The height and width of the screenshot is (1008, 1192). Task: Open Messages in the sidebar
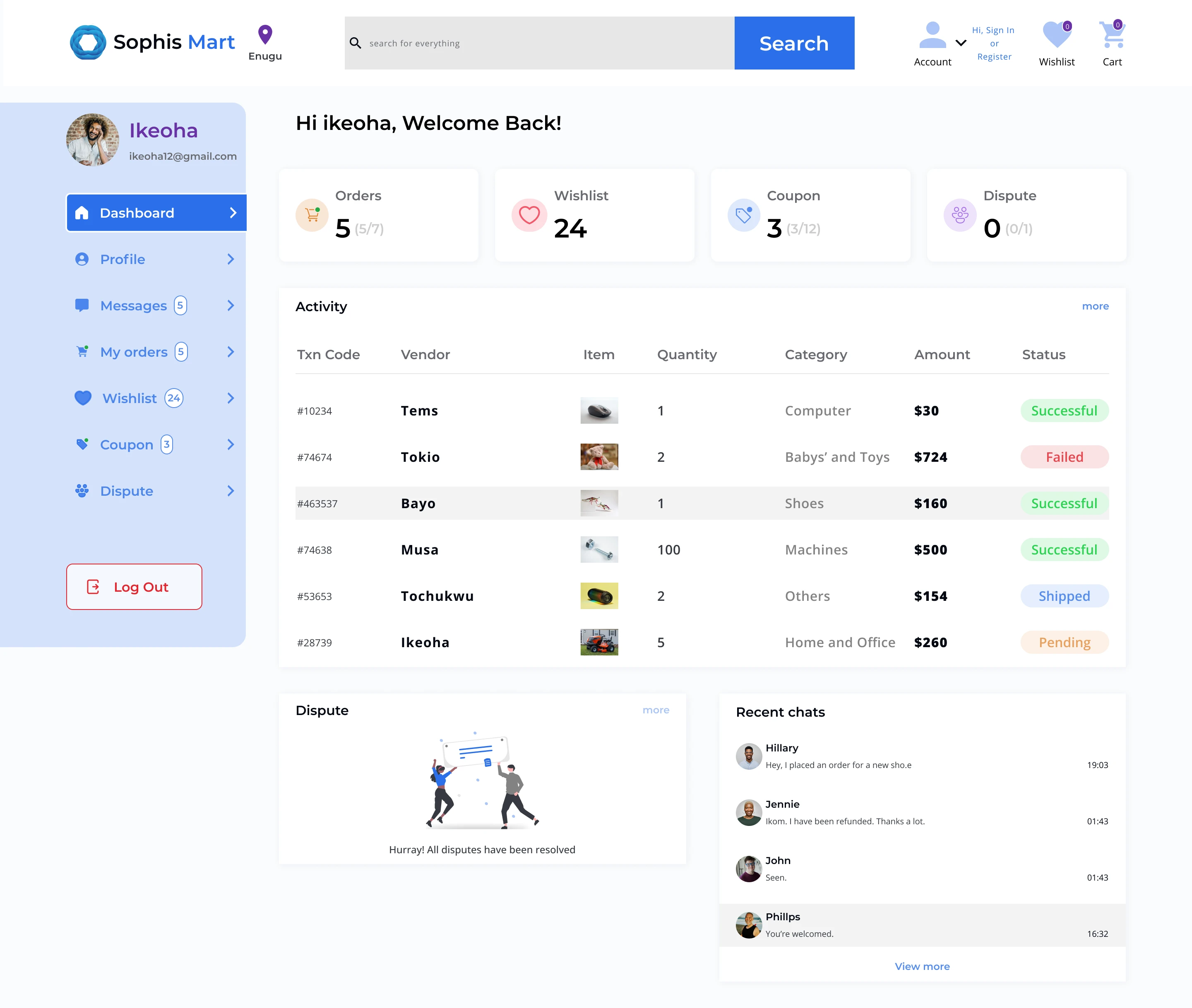[x=133, y=306]
